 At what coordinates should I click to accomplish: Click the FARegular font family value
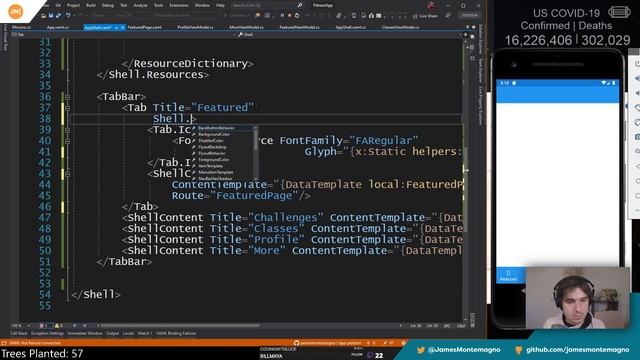[384, 141]
